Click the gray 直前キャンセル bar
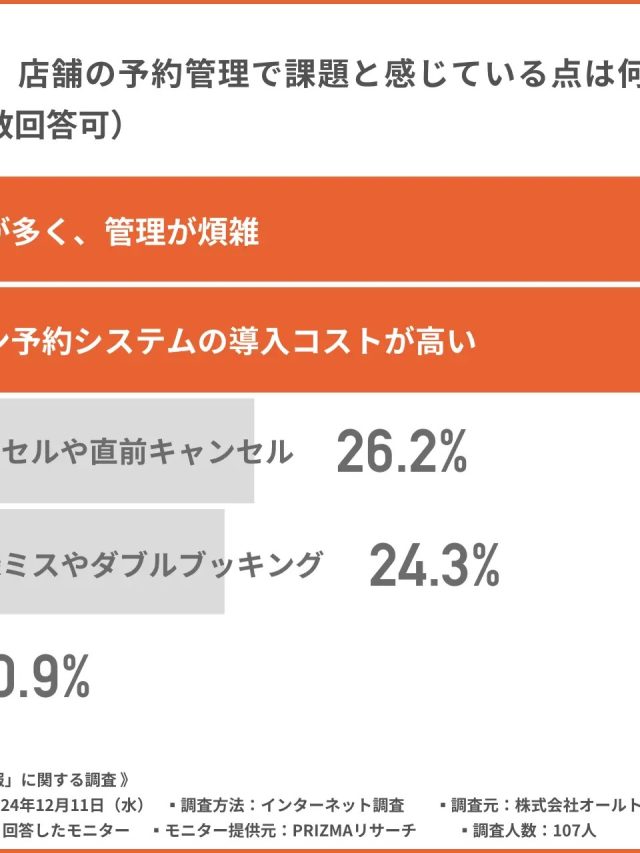 (x=126, y=452)
